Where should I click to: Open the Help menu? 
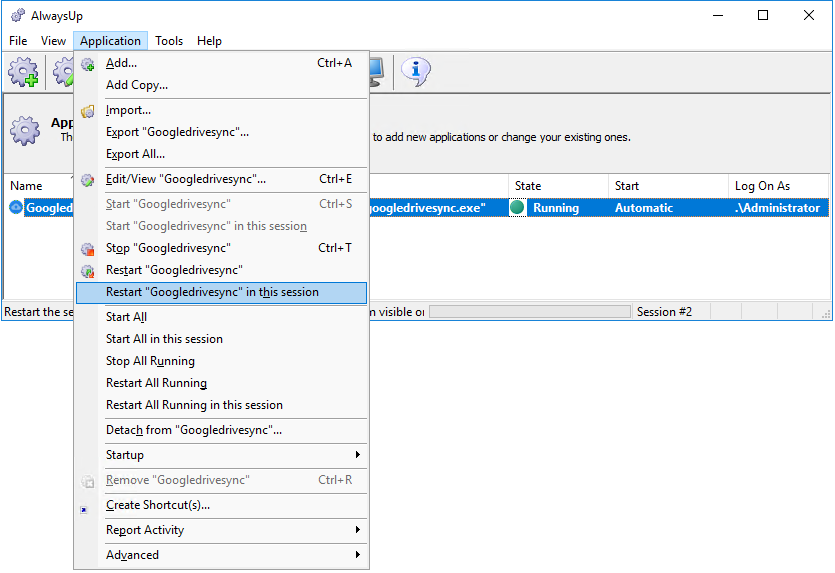click(x=209, y=40)
